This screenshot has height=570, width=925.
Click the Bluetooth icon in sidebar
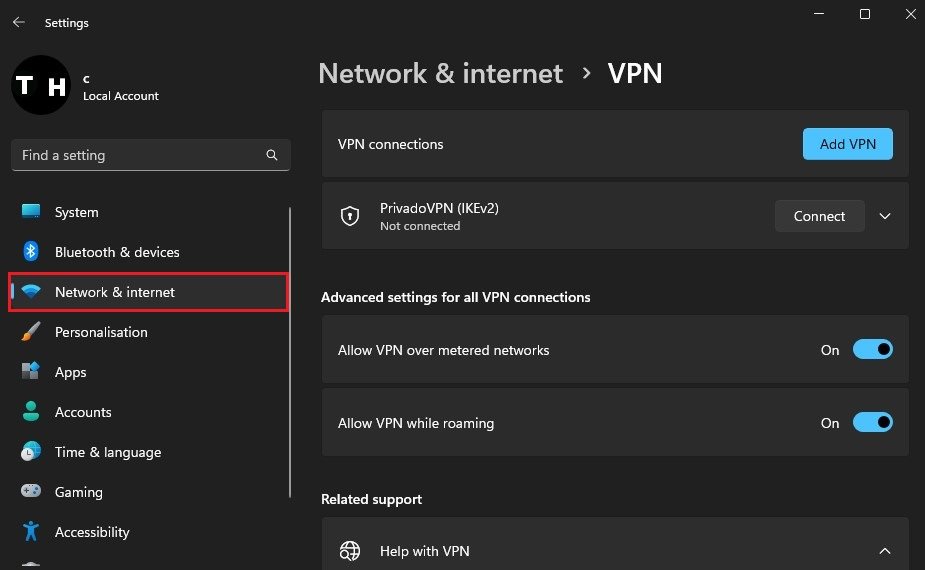coord(31,252)
